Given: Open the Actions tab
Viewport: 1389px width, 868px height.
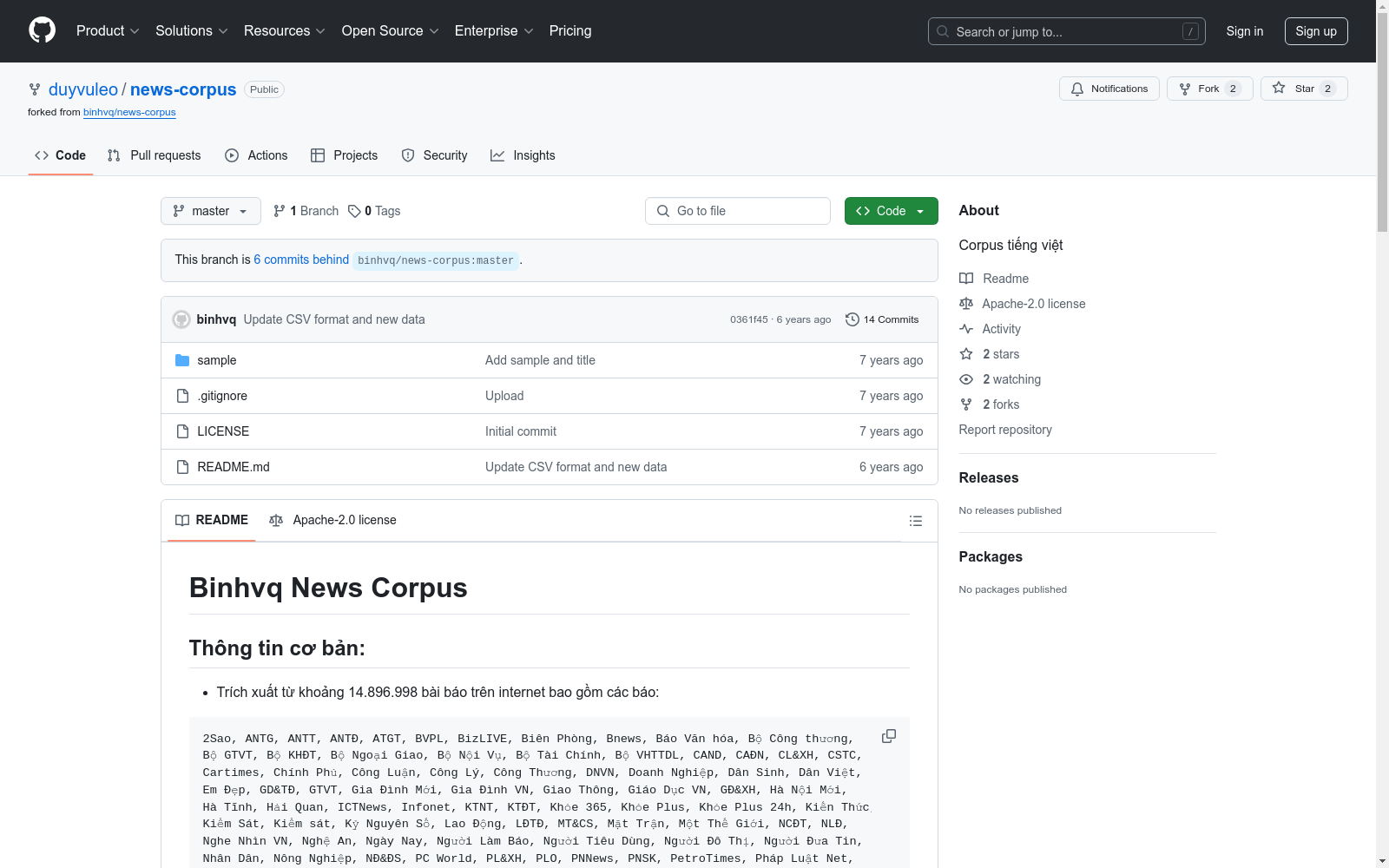Looking at the screenshot, I should coord(256,155).
